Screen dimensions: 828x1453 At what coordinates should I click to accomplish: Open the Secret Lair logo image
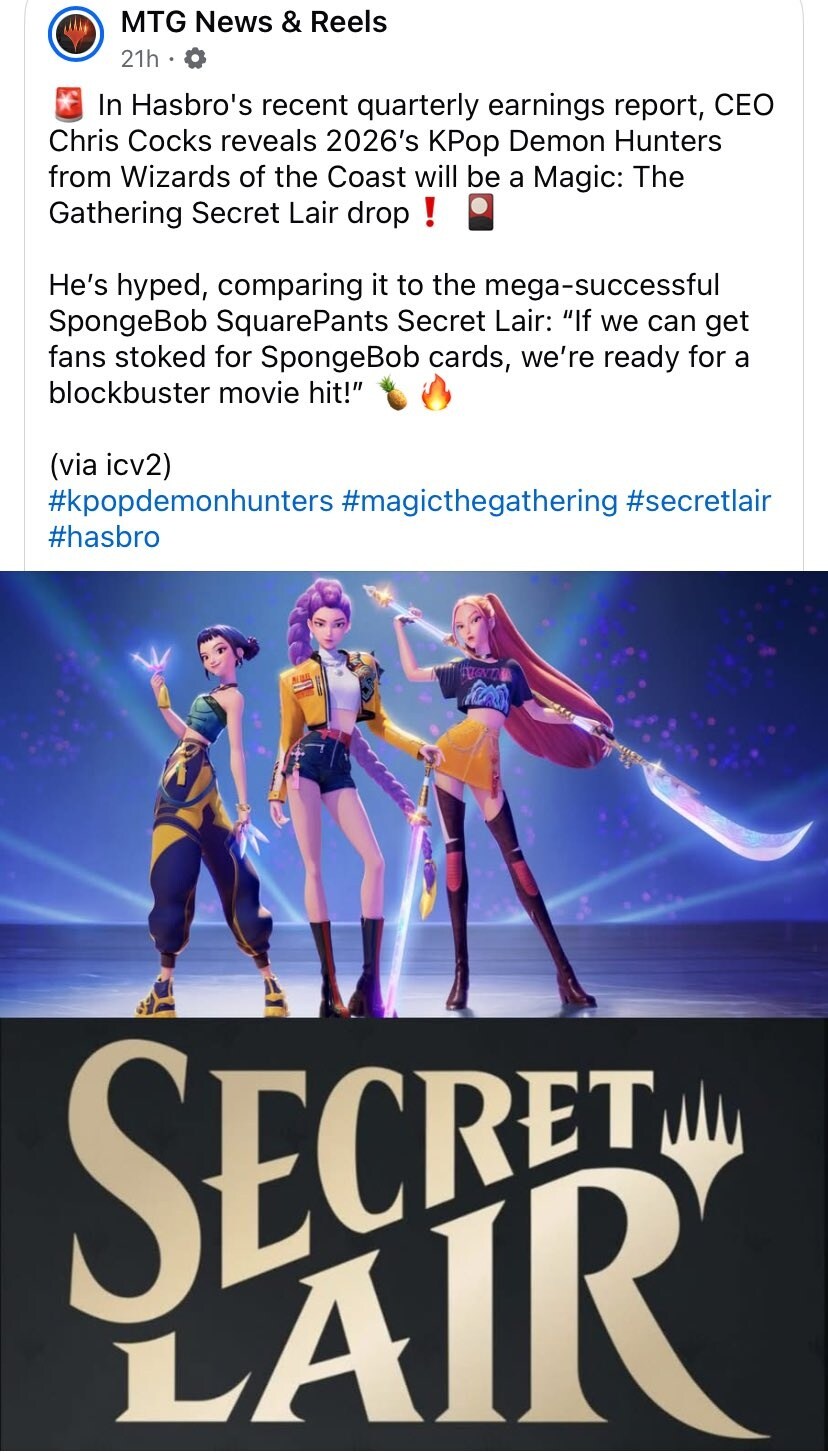(414, 1235)
